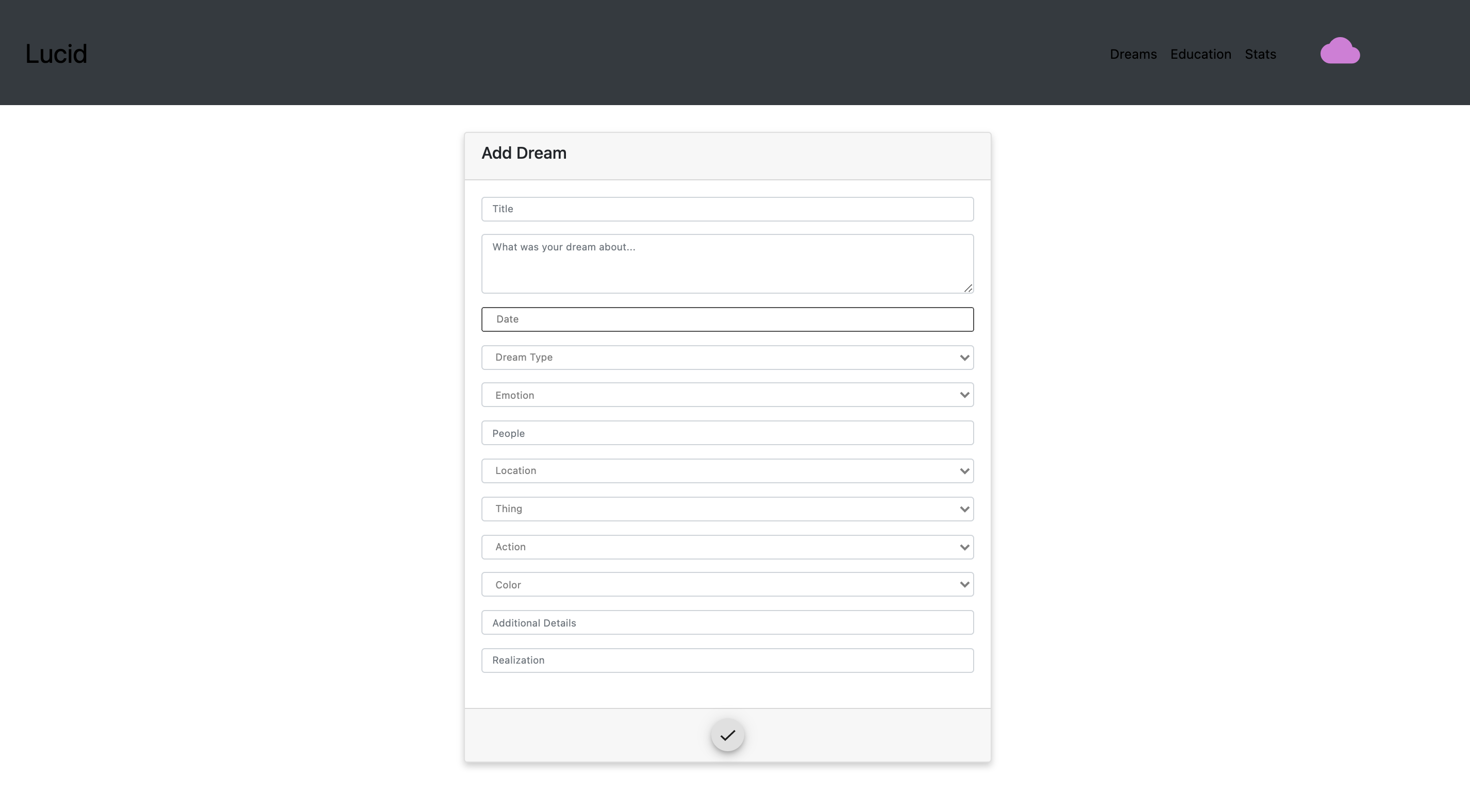Choose a Color from the dropdown

coord(728,584)
